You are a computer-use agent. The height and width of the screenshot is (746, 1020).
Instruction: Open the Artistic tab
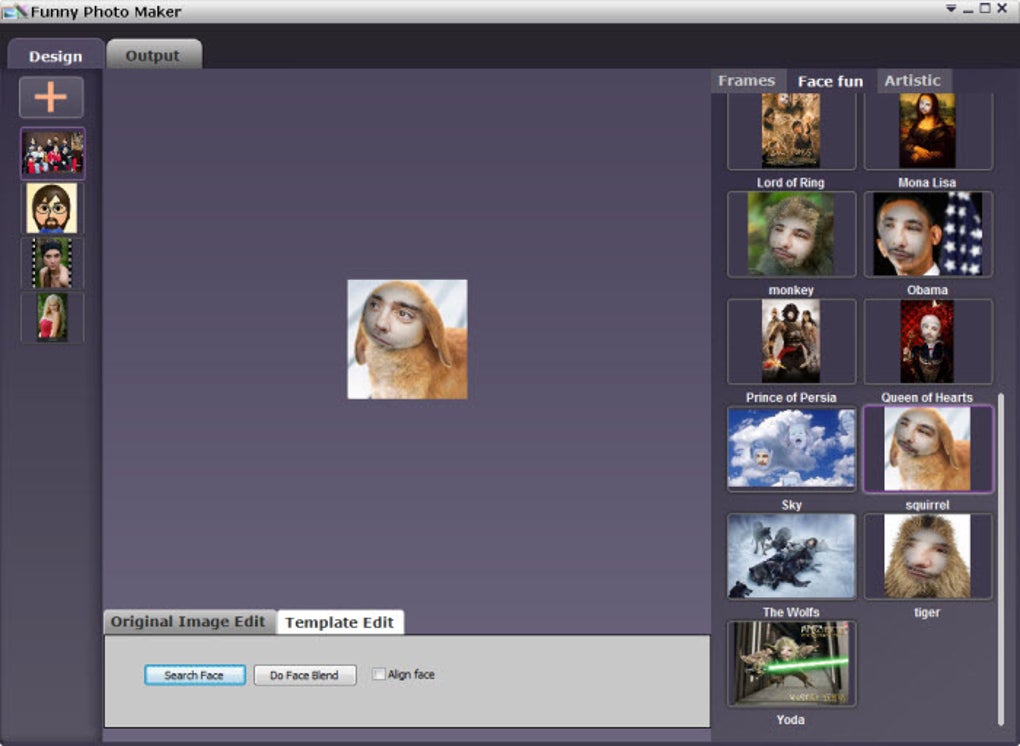(913, 81)
